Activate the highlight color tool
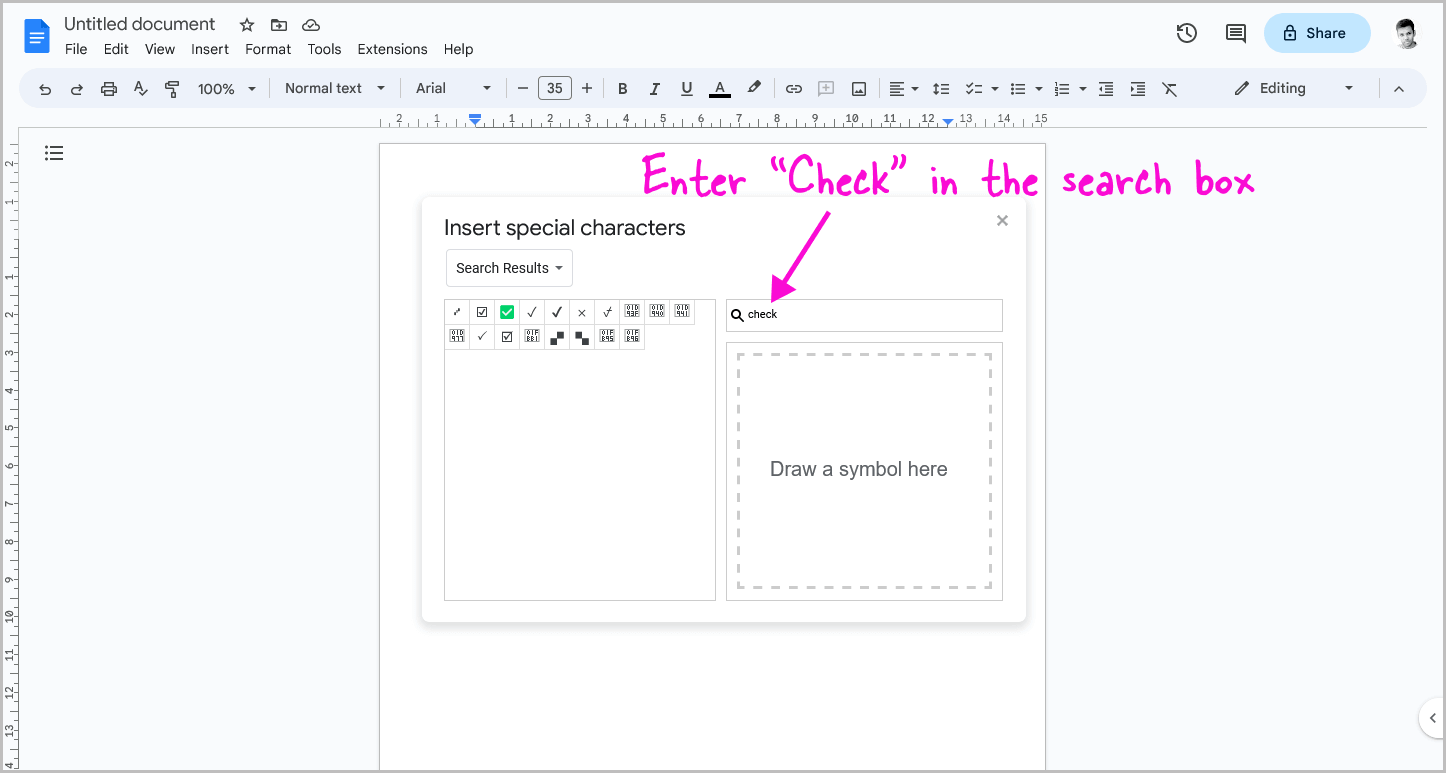This screenshot has width=1446, height=773. click(x=754, y=88)
